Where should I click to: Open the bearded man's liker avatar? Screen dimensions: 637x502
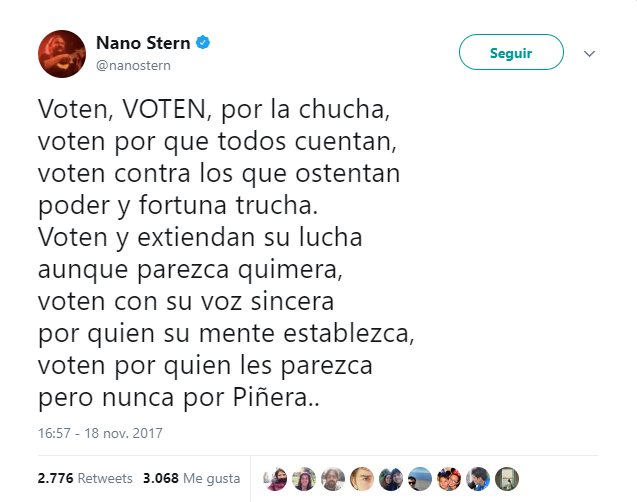click(x=333, y=478)
